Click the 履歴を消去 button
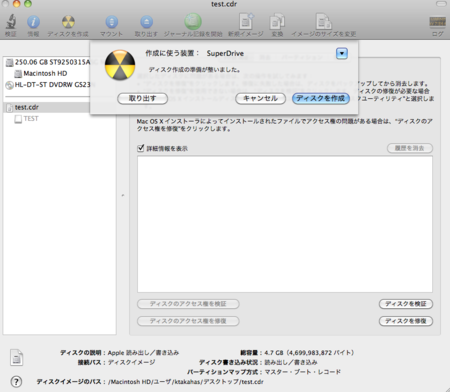Viewport: 450px width, 392px height. point(410,148)
